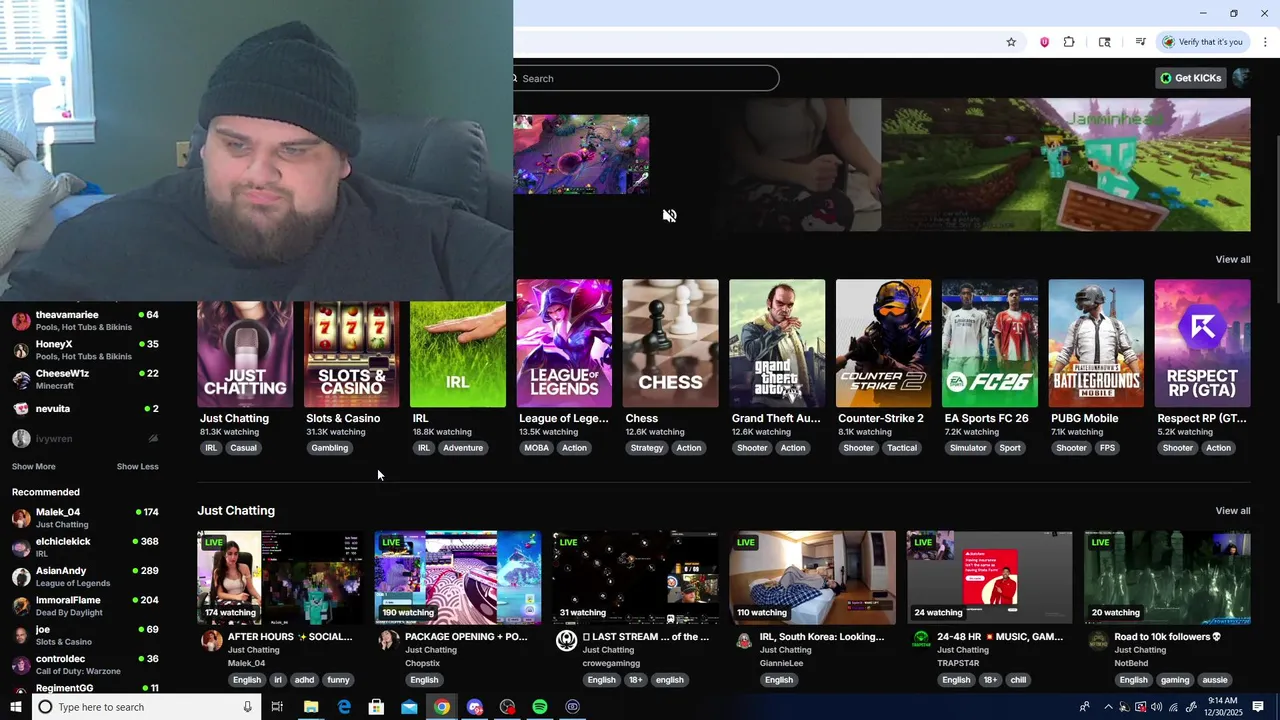Open the Grand Theft Auto category cover
The height and width of the screenshot is (720, 1280).
coord(777,343)
